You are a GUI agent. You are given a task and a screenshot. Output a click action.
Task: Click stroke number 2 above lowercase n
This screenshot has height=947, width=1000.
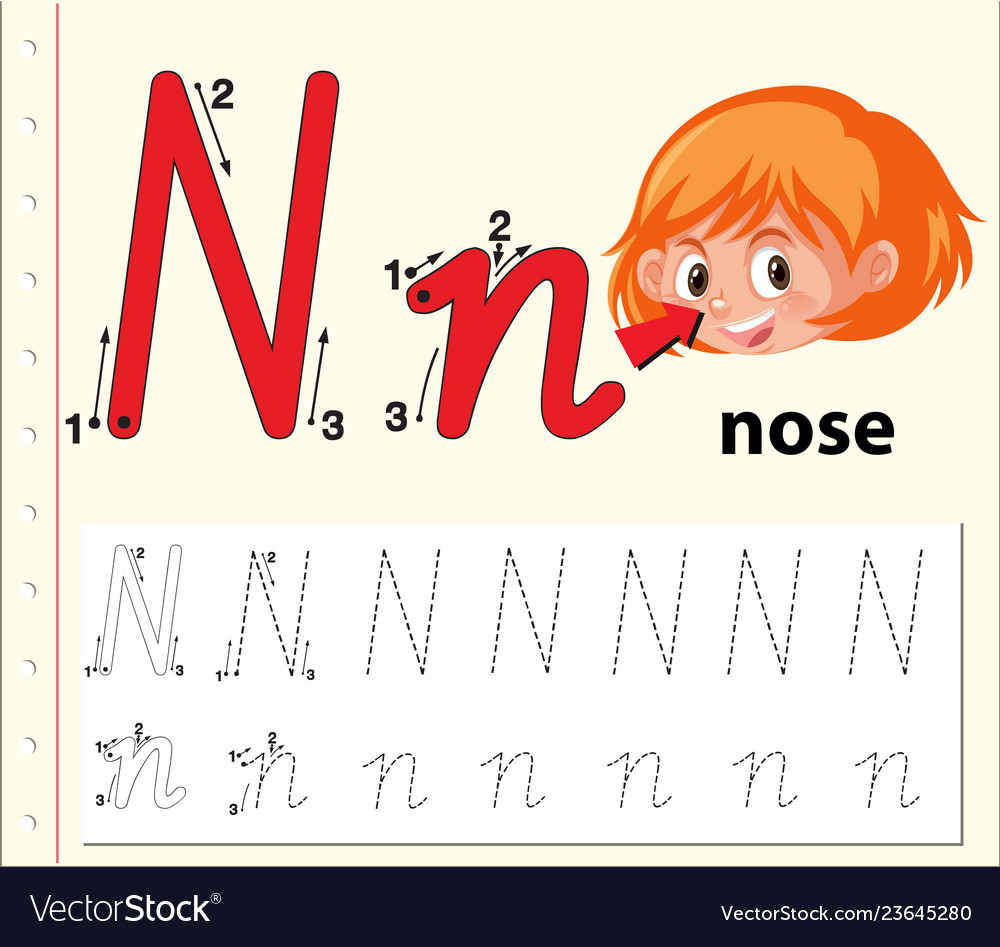(500, 226)
